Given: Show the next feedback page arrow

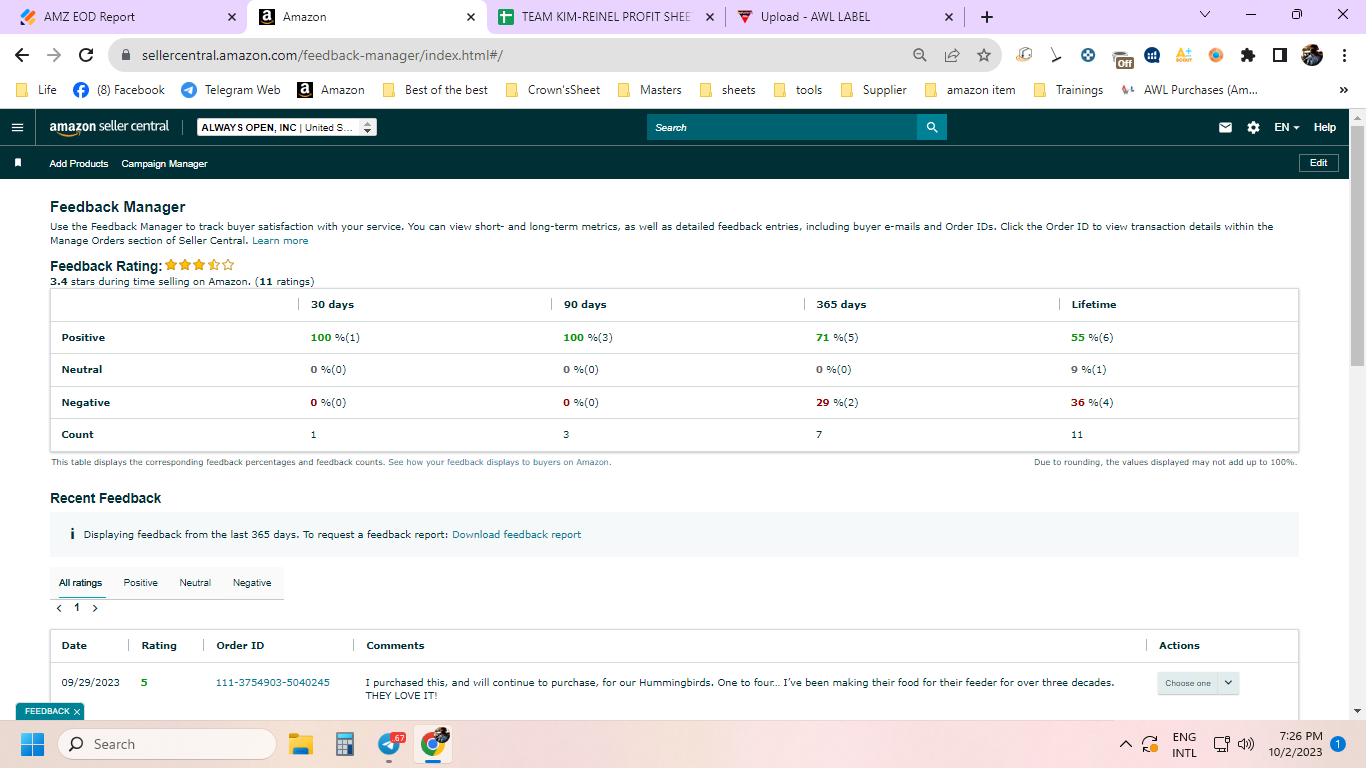Looking at the screenshot, I should pos(95,608).
